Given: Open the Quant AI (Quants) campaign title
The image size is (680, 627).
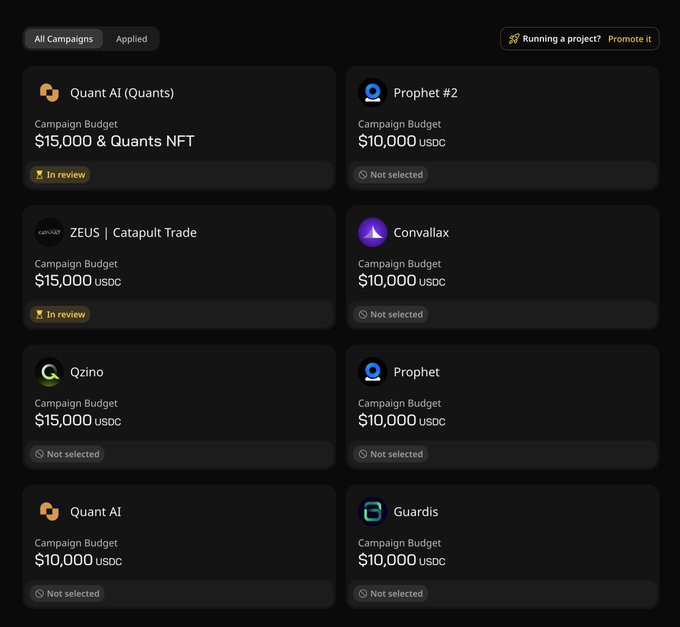Looking at the screenshot, I should [122, 93].
